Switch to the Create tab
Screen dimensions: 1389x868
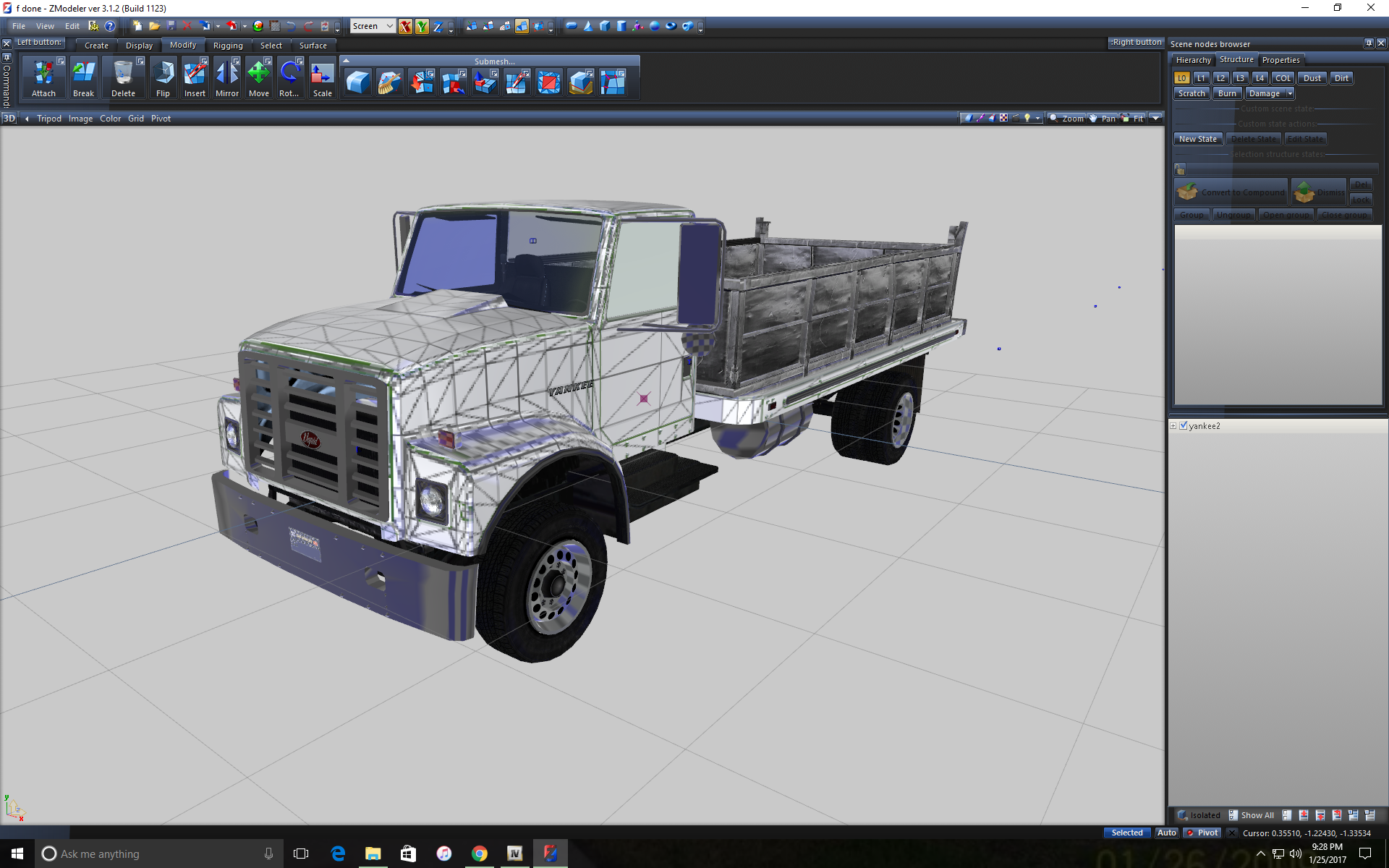tap(96, 45)
